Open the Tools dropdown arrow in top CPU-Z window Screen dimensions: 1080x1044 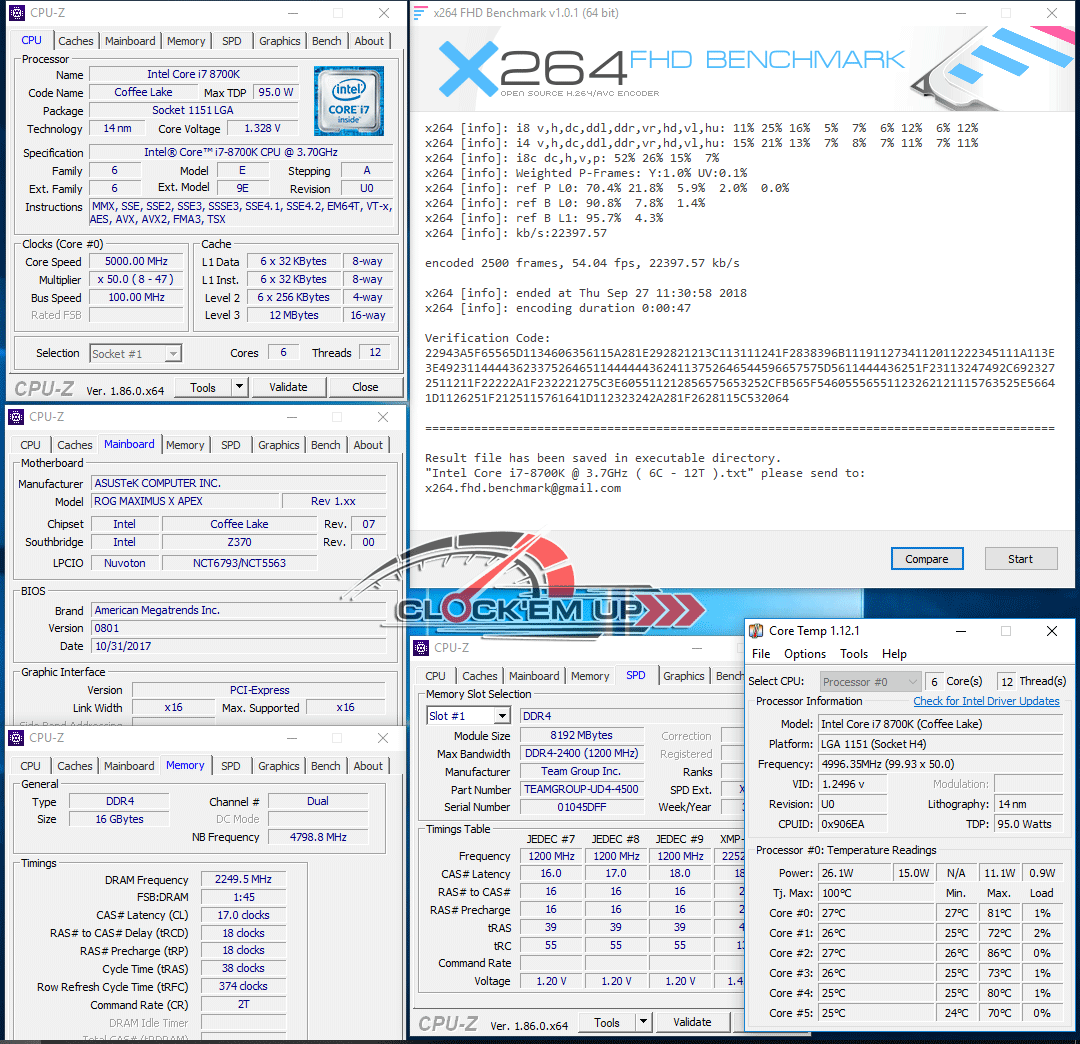tap(239, 387)
